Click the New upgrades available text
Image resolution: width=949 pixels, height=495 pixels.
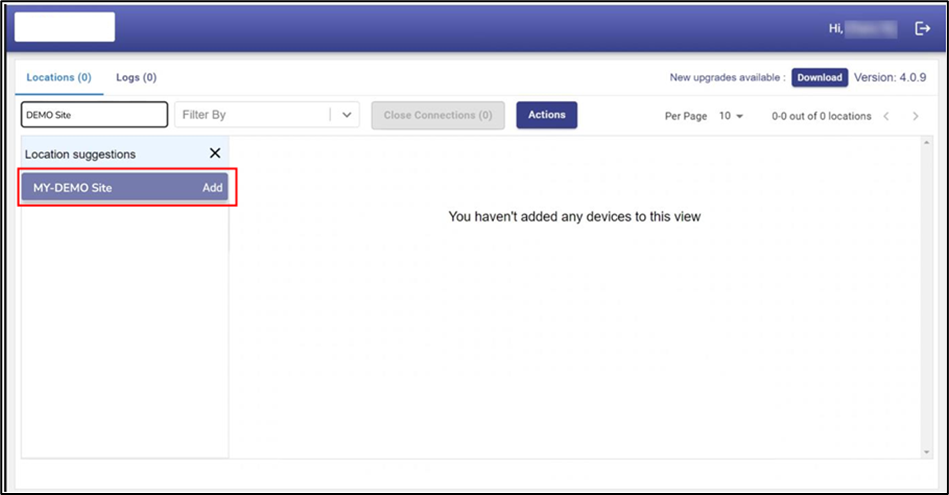tap(727, 78)
